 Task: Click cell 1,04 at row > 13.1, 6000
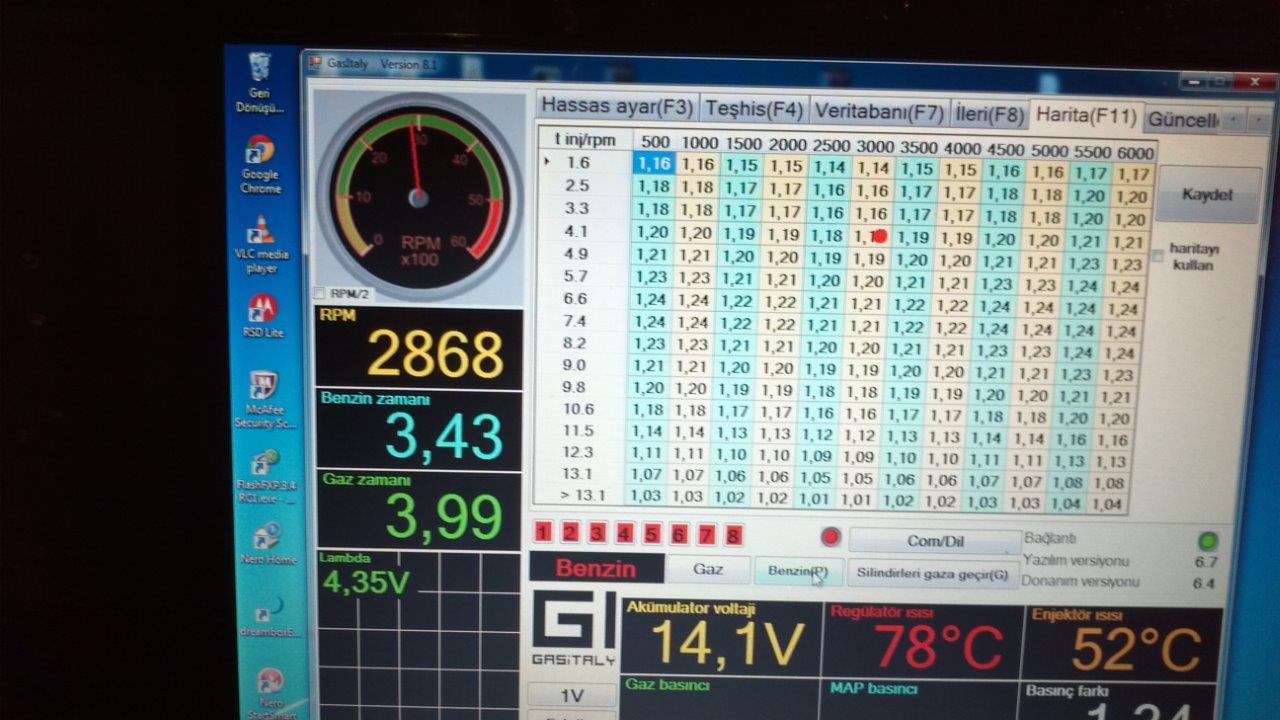tap(1106, 505)
